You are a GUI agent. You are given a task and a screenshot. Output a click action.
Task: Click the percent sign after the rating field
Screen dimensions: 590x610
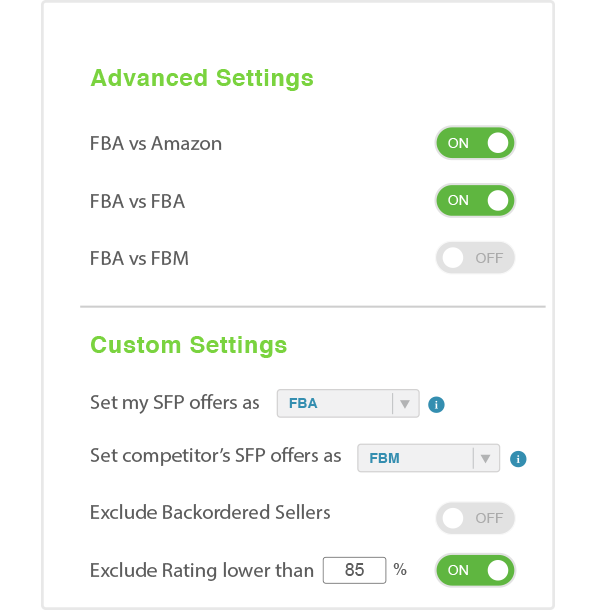click(400, 570)
